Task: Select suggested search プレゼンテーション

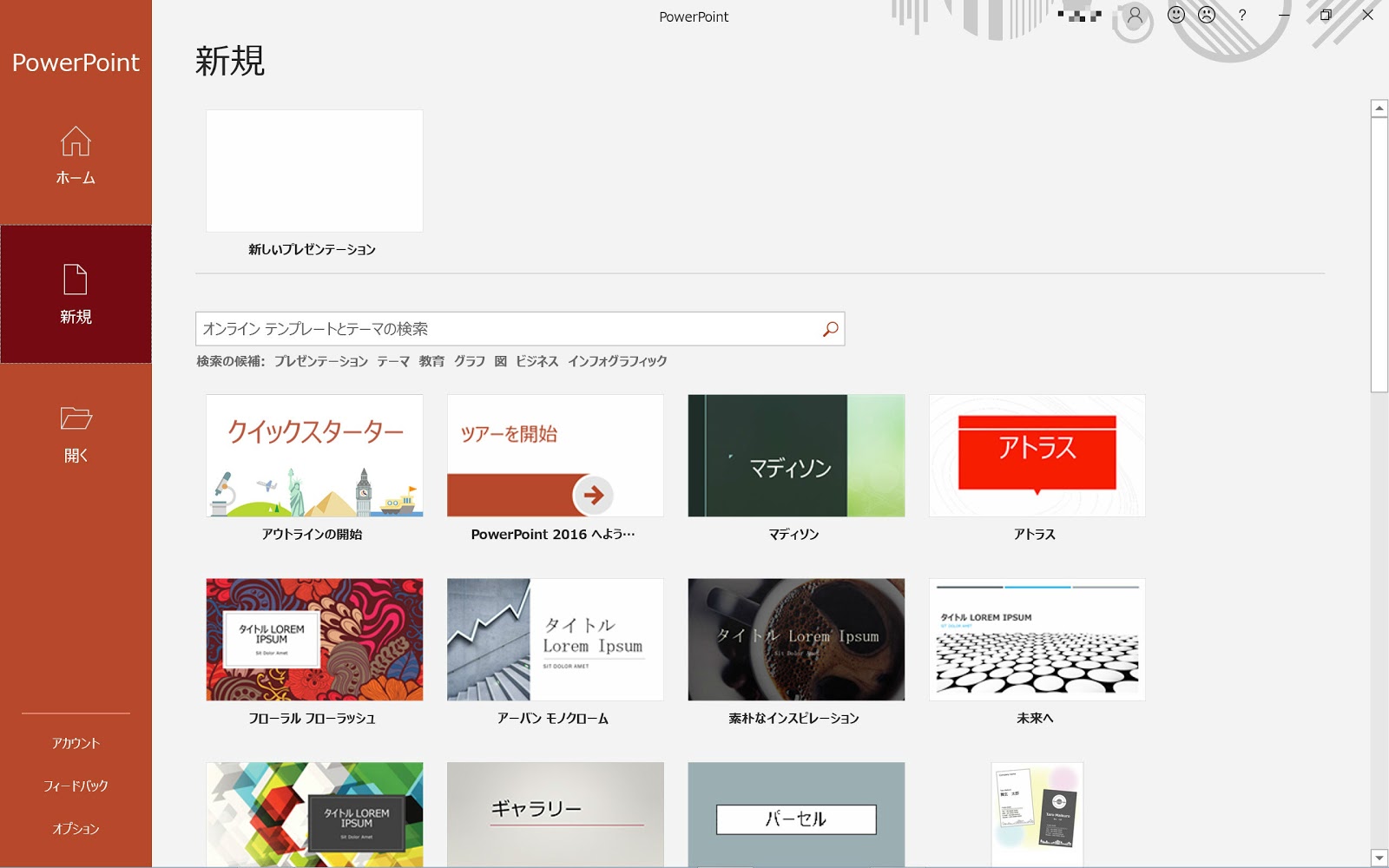Action: pos(321,361)
